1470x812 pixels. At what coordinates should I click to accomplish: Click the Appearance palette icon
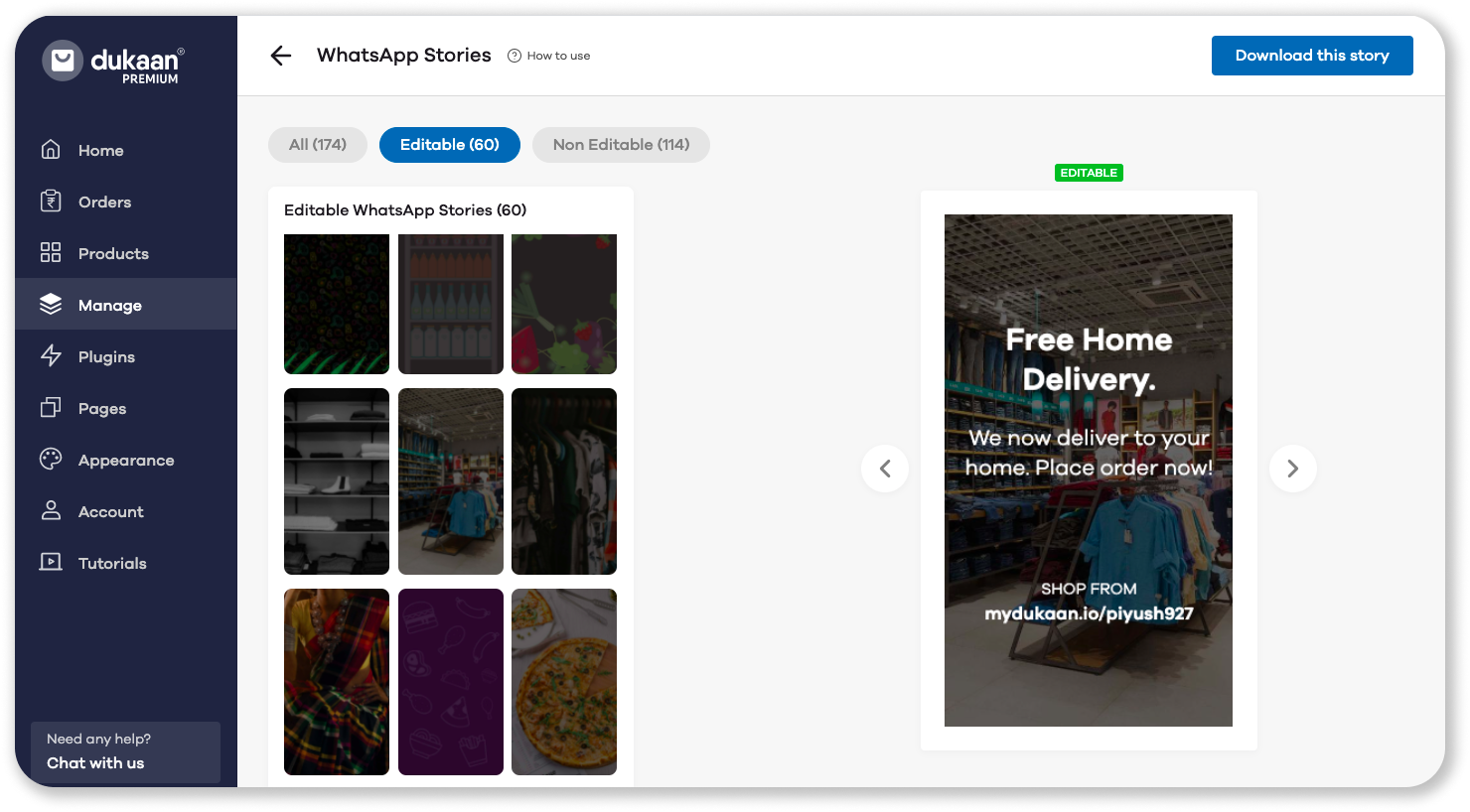point(51,459)
